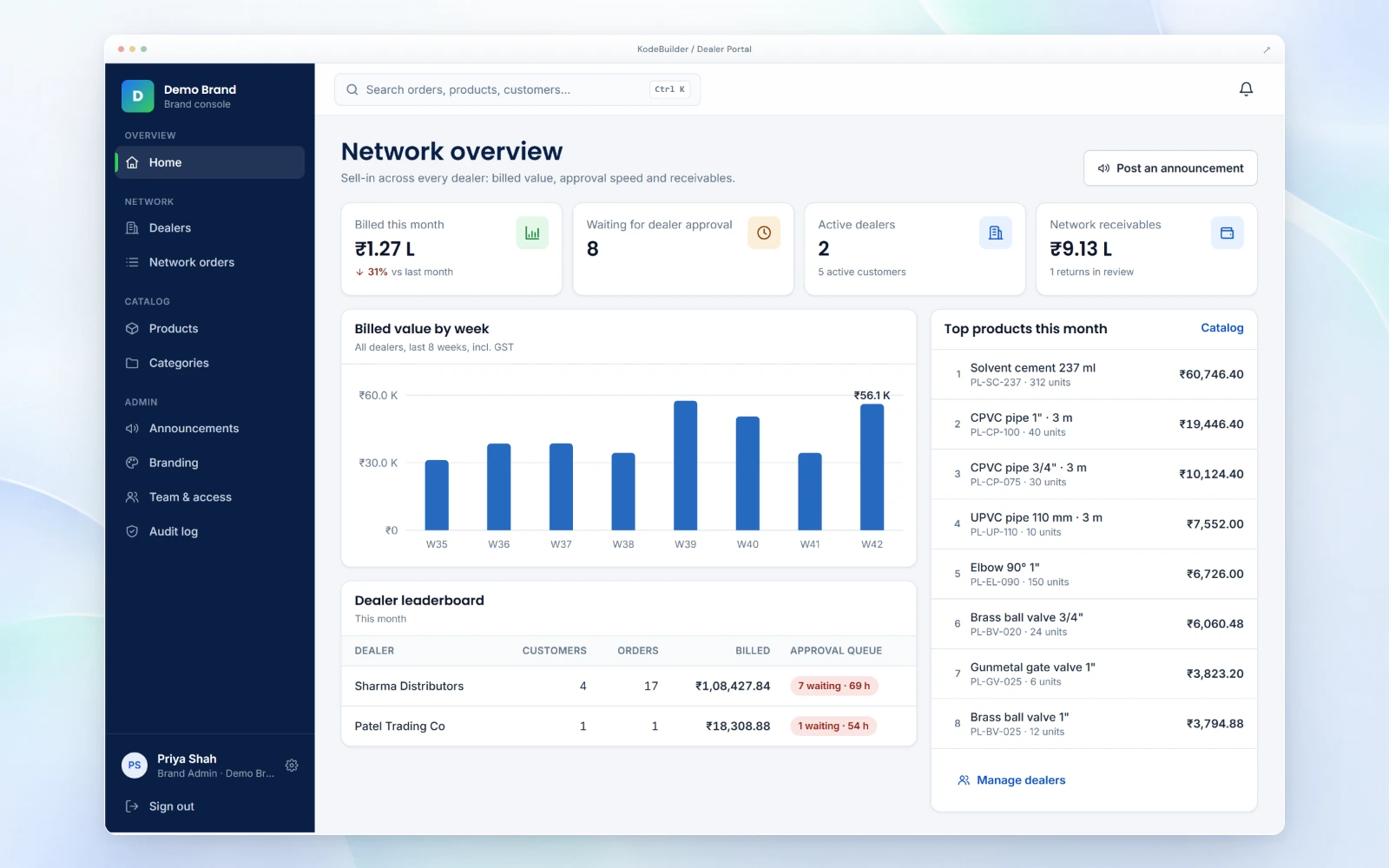Select Brass ball valve 3/4" row
The image size is (1389, 868).
[x=1094, y=624]
